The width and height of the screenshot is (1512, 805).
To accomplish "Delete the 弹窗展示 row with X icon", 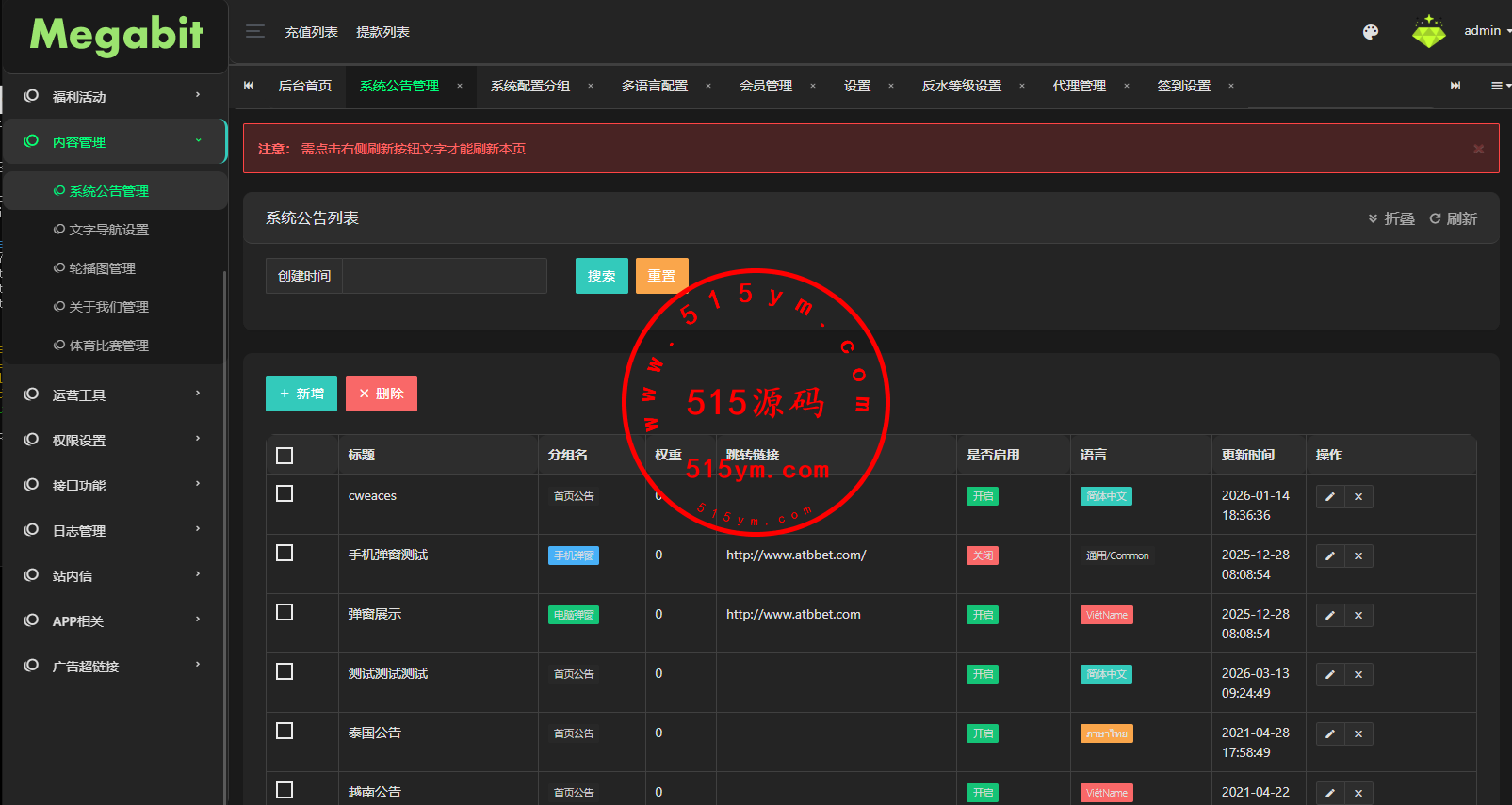I will (x=1358, y=616).
